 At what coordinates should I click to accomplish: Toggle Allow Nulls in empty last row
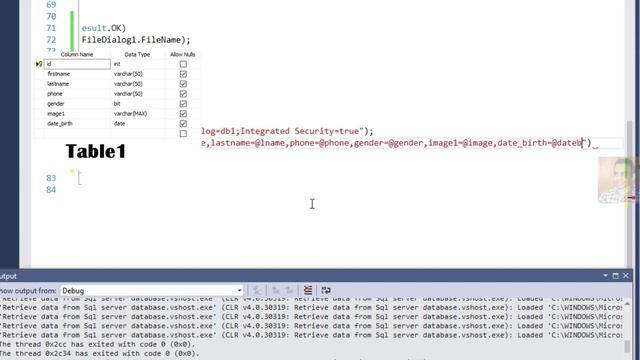183,133
